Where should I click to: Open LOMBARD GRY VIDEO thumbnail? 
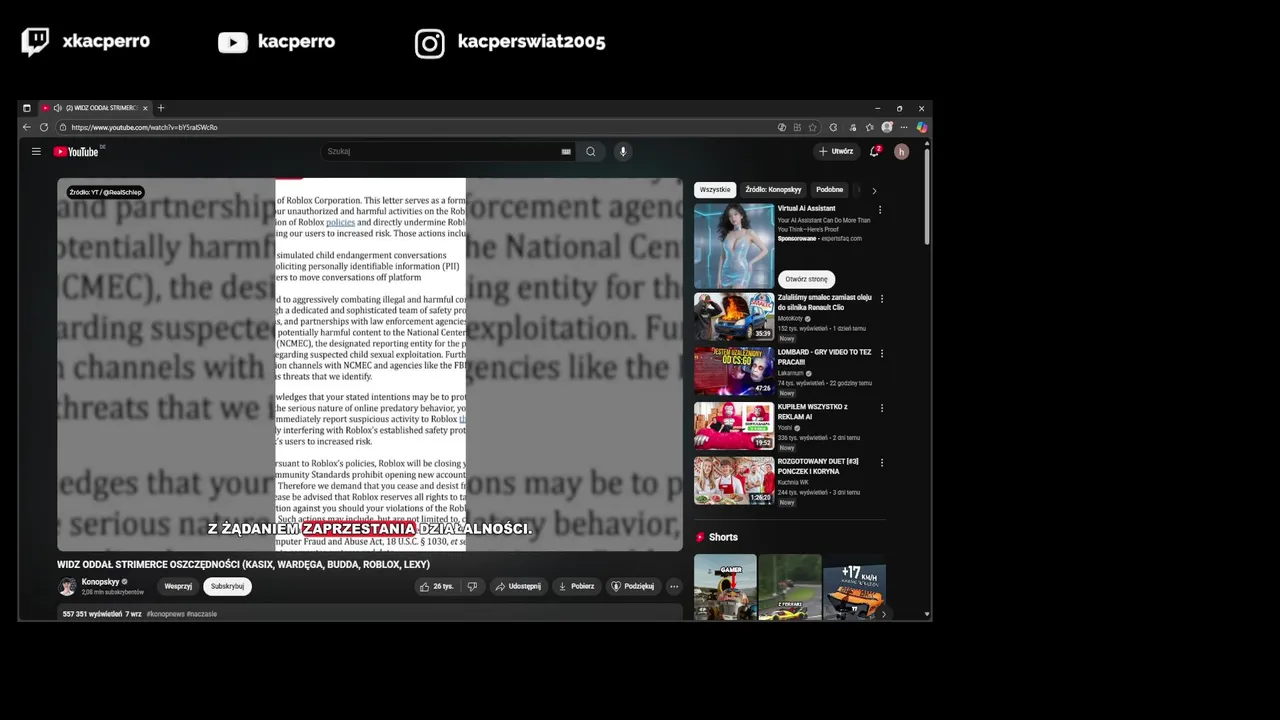point(734,371)
